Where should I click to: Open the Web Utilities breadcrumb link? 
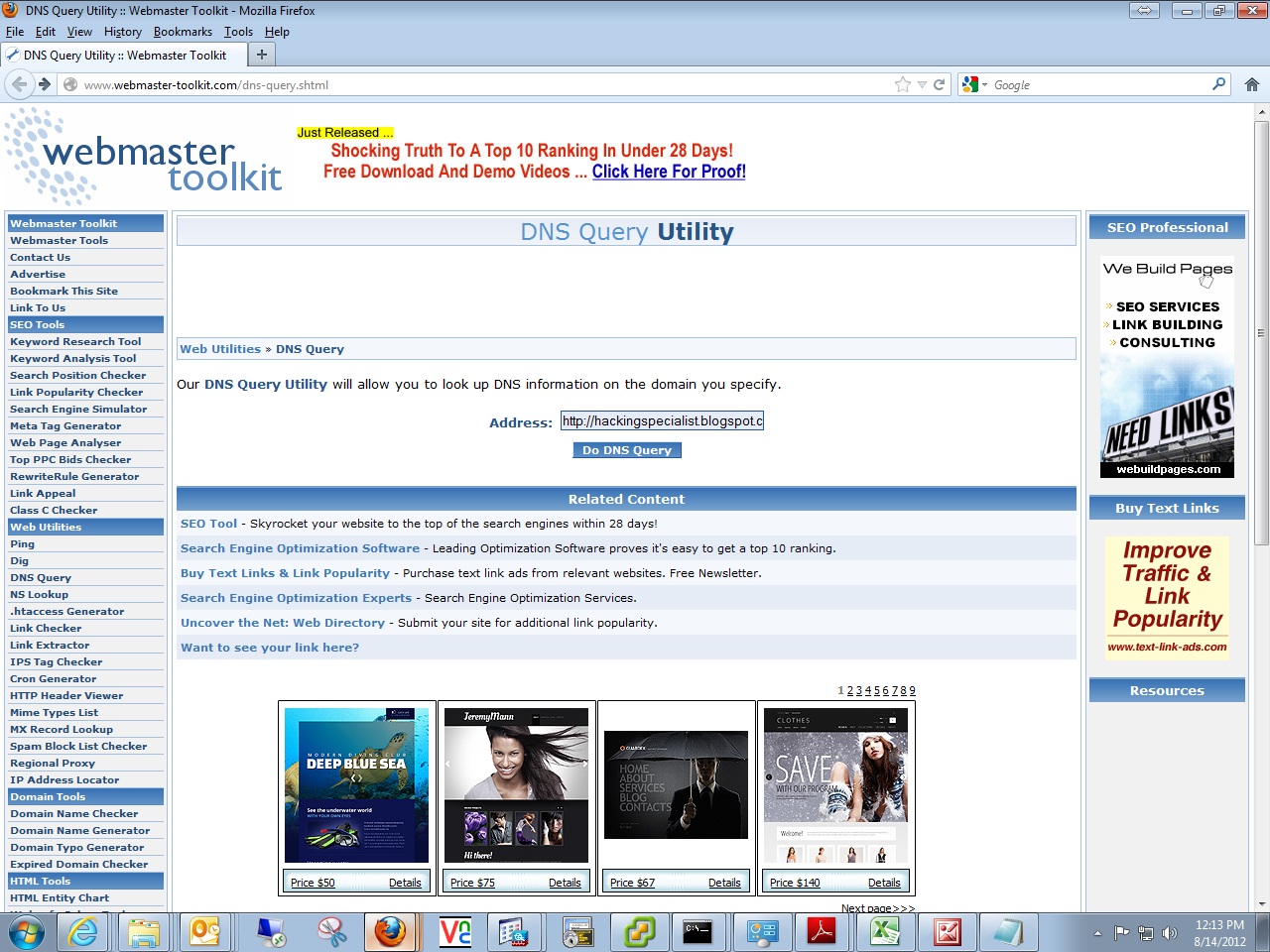coord(220,349)
